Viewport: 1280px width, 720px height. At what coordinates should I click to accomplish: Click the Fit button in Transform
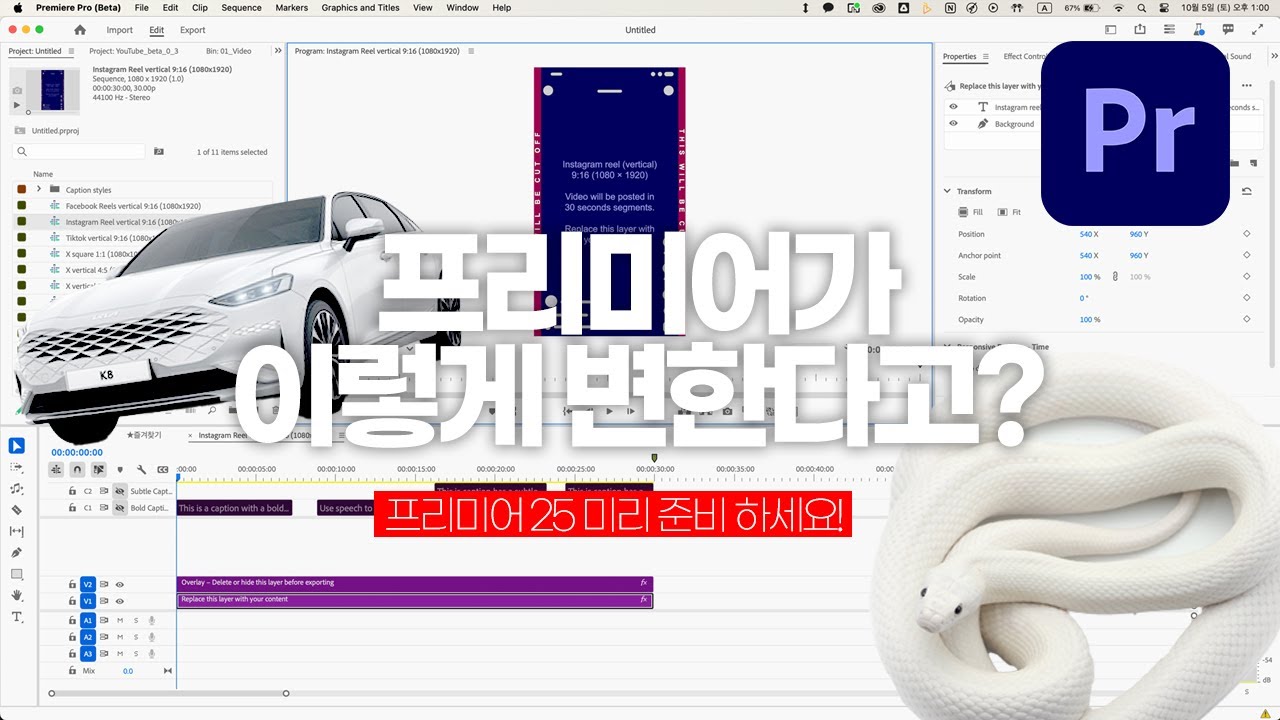pos(1010,212)
